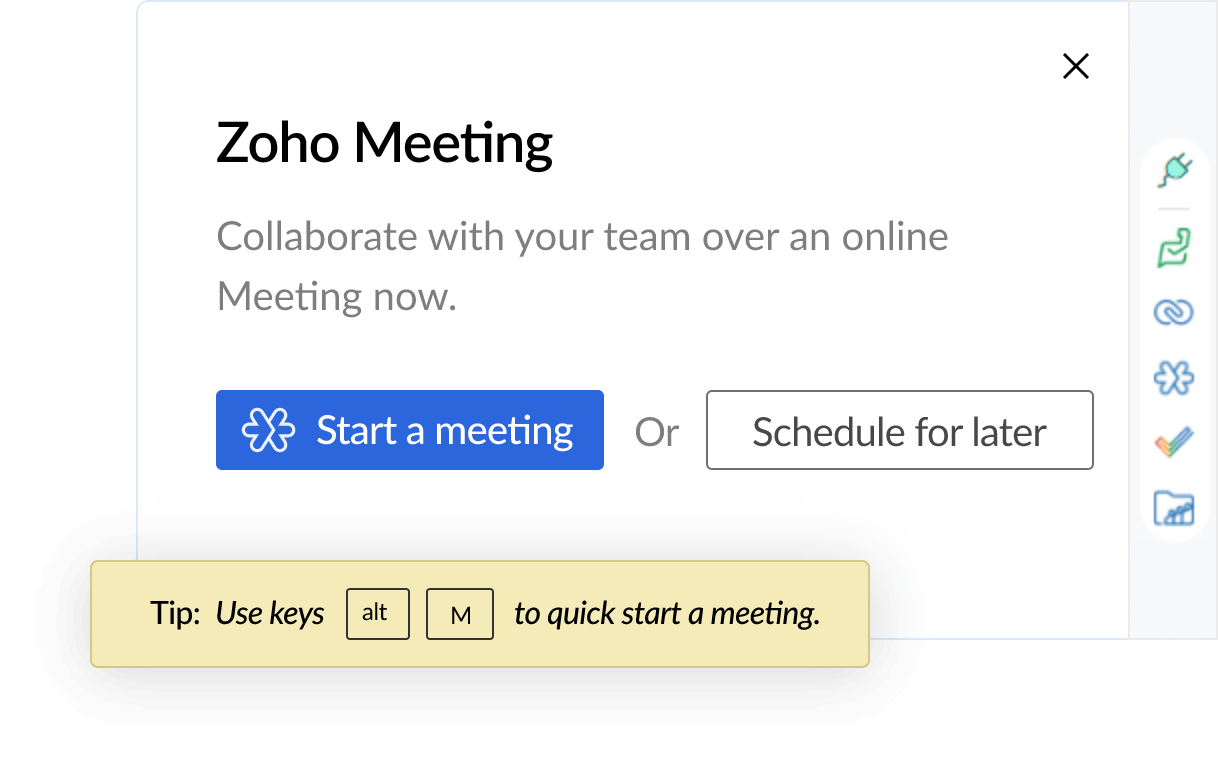Click the 'Meeting now.' text line
1218x764 pixels.
point(337,297)
